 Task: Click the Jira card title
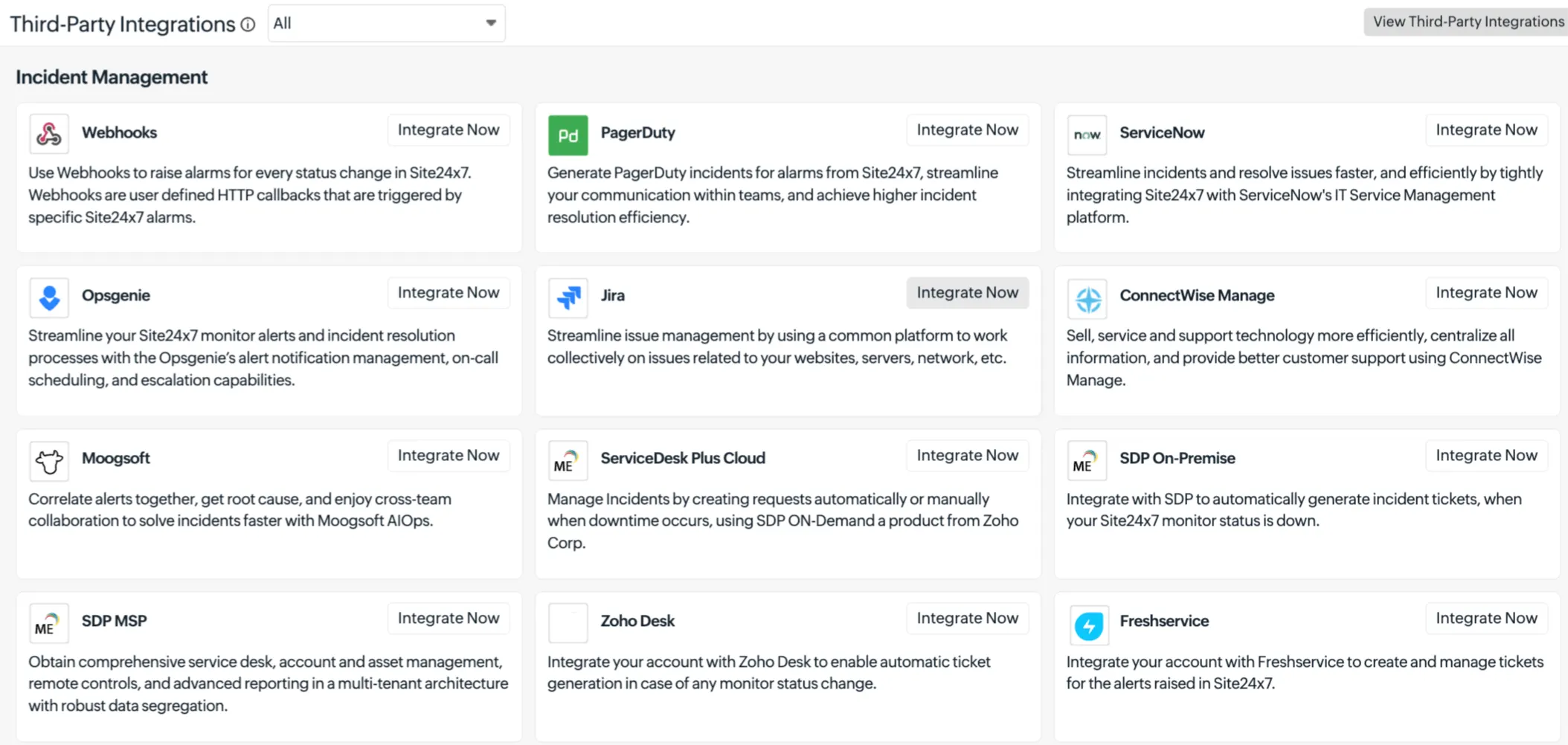point(612,295)
